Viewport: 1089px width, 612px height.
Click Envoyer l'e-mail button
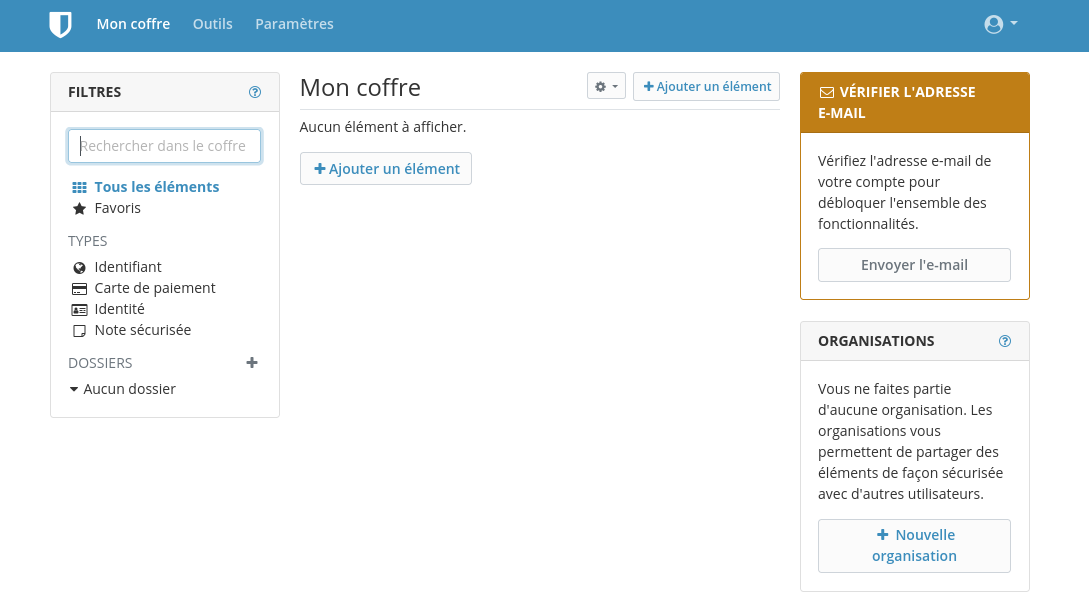(x=914, y=265)
